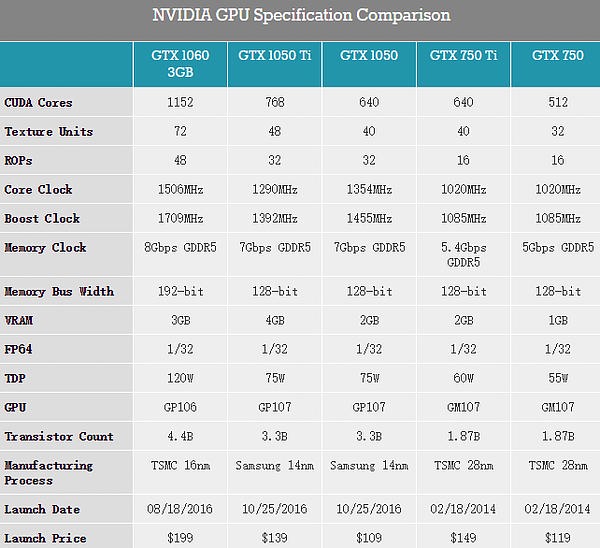
Task: Click the $119 launch price
Action: pos(558,538)
